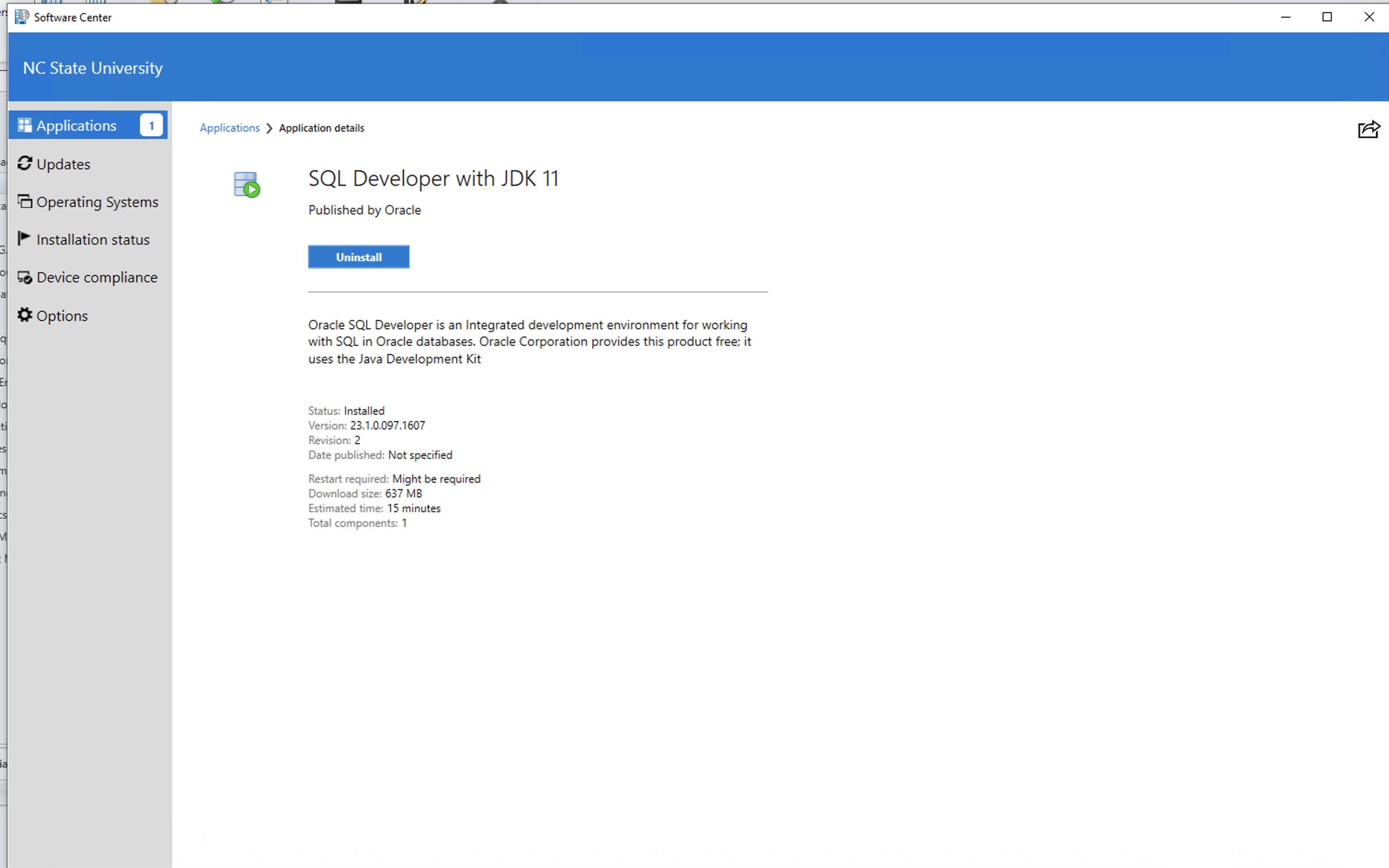Click the NC State University header title

93,68
